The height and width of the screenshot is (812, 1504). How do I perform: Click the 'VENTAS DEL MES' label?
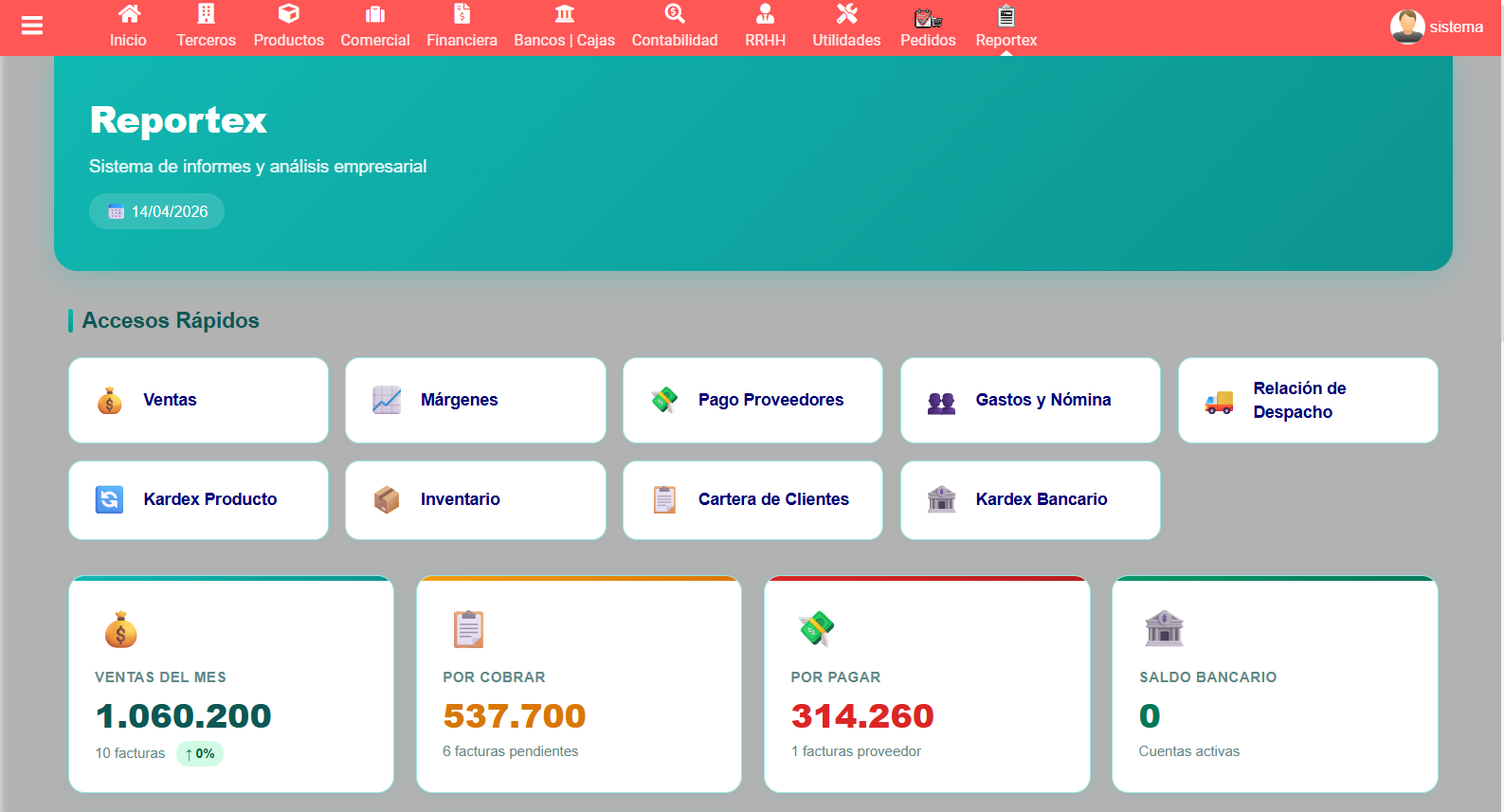pos(160,677)
